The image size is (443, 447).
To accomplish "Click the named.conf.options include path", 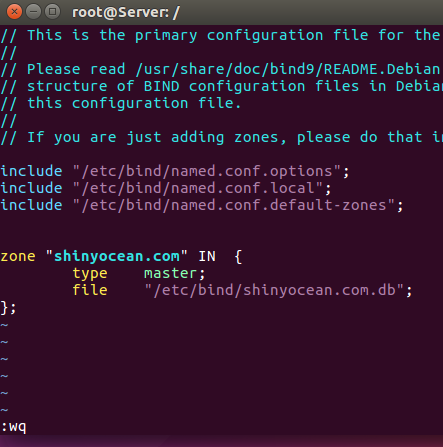I will pyautogui.click(x=207, y=171).
